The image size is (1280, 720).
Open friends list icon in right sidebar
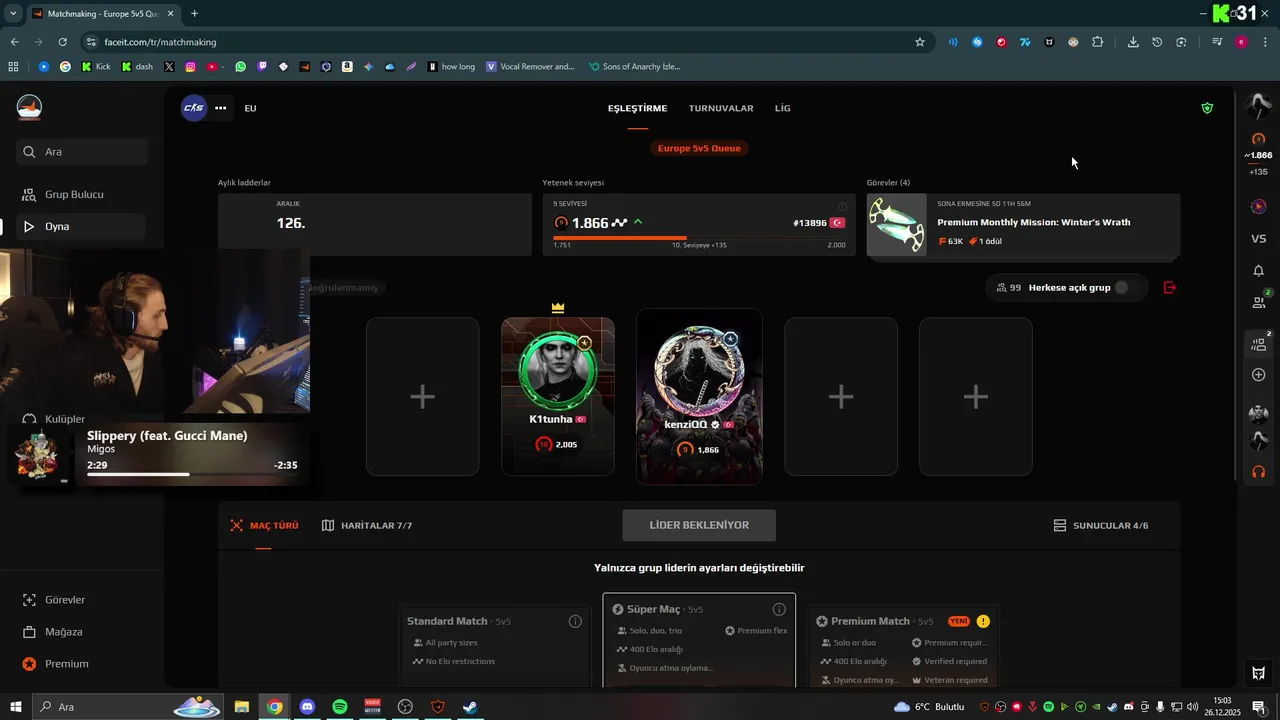(1259, 301)
